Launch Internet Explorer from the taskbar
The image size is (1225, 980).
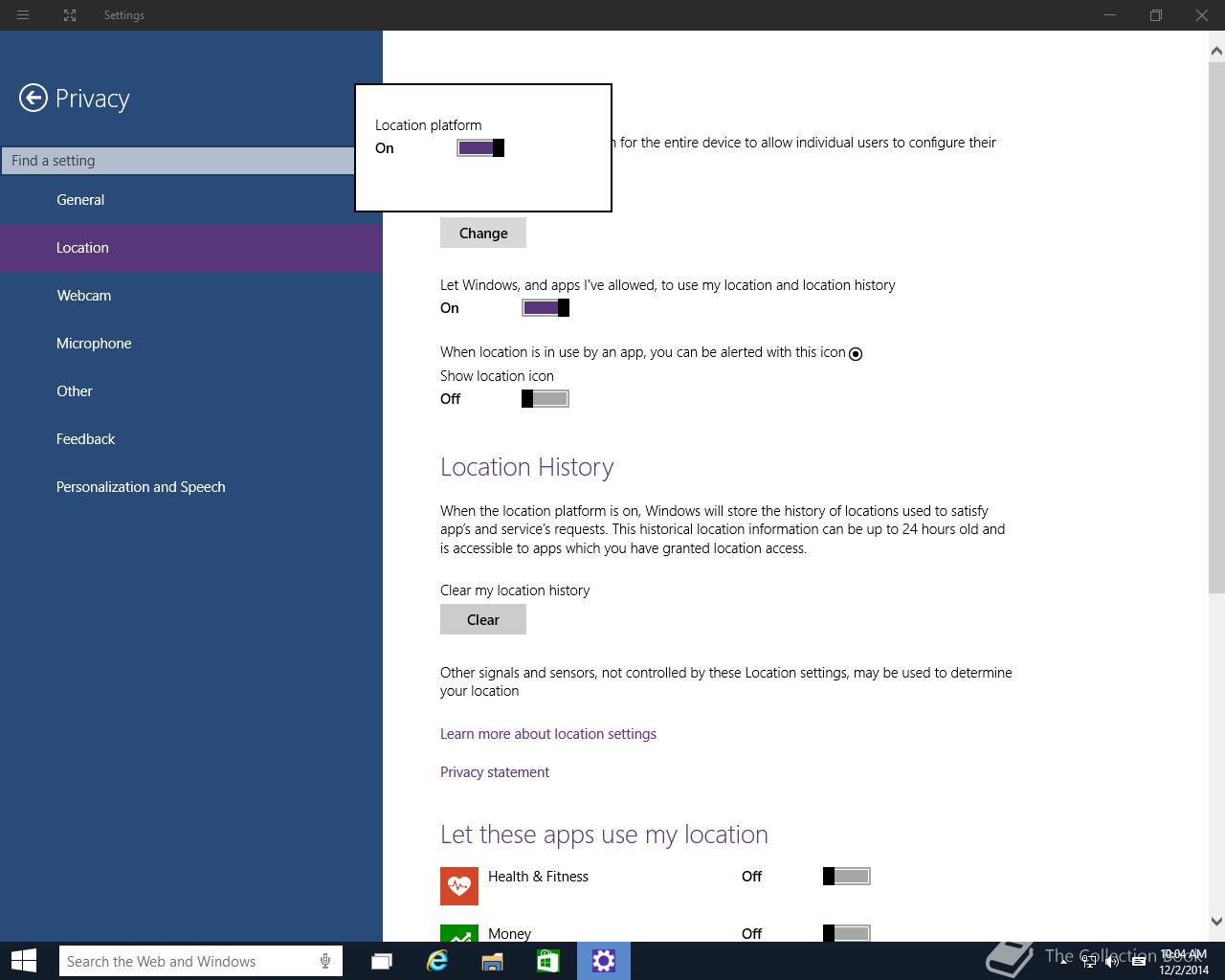436,961
